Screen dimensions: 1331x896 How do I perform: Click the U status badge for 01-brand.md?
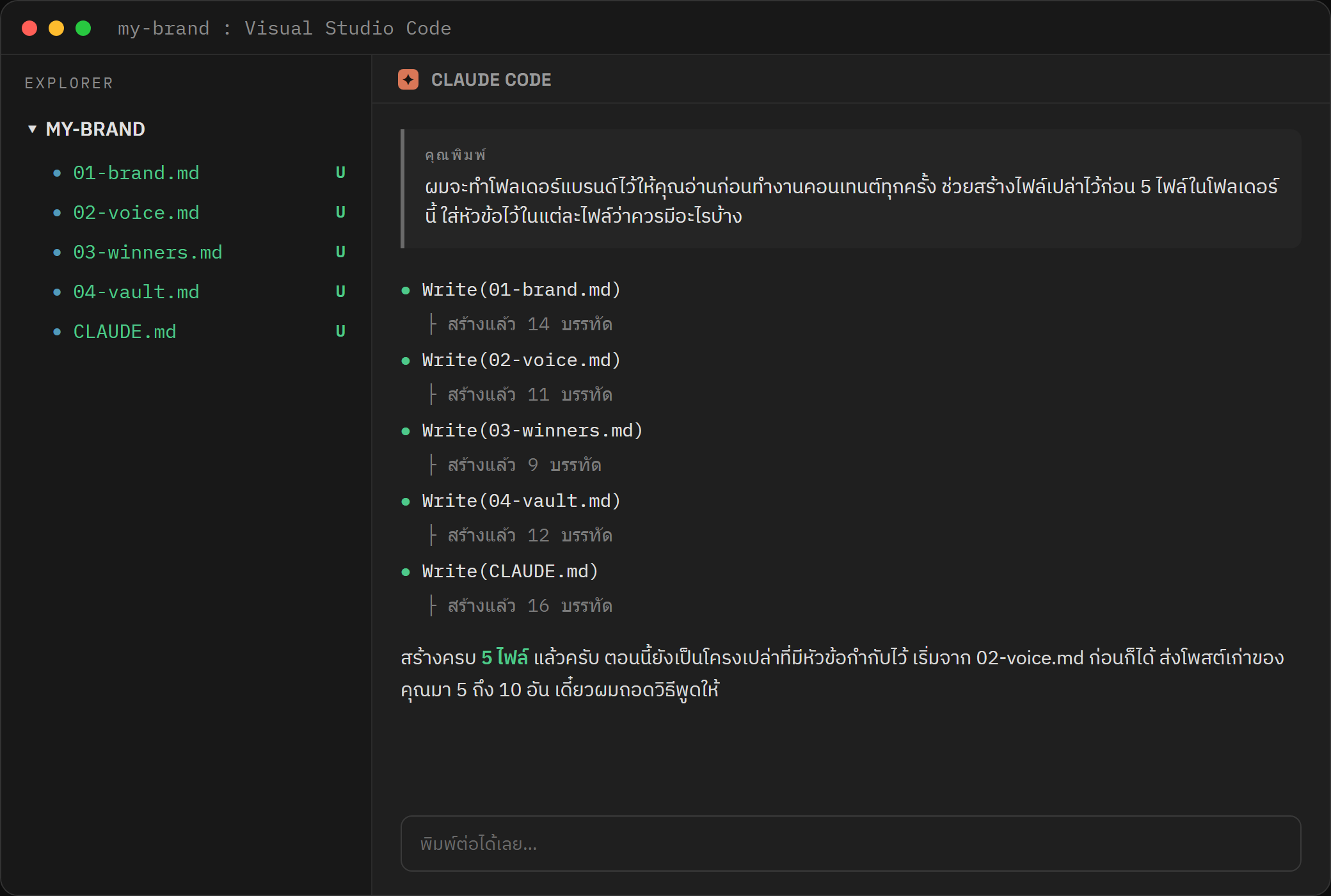point(340,173)
